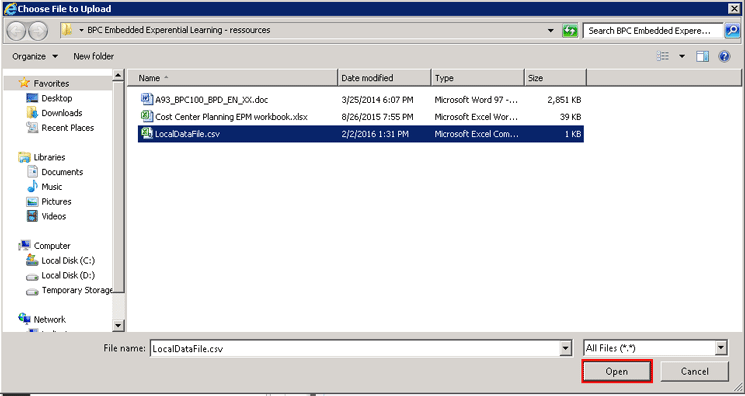Click the breadcrumb arrow before BPC Embedded folder
This screenshot has height=396, width=745.
click(x=81, y=30)
